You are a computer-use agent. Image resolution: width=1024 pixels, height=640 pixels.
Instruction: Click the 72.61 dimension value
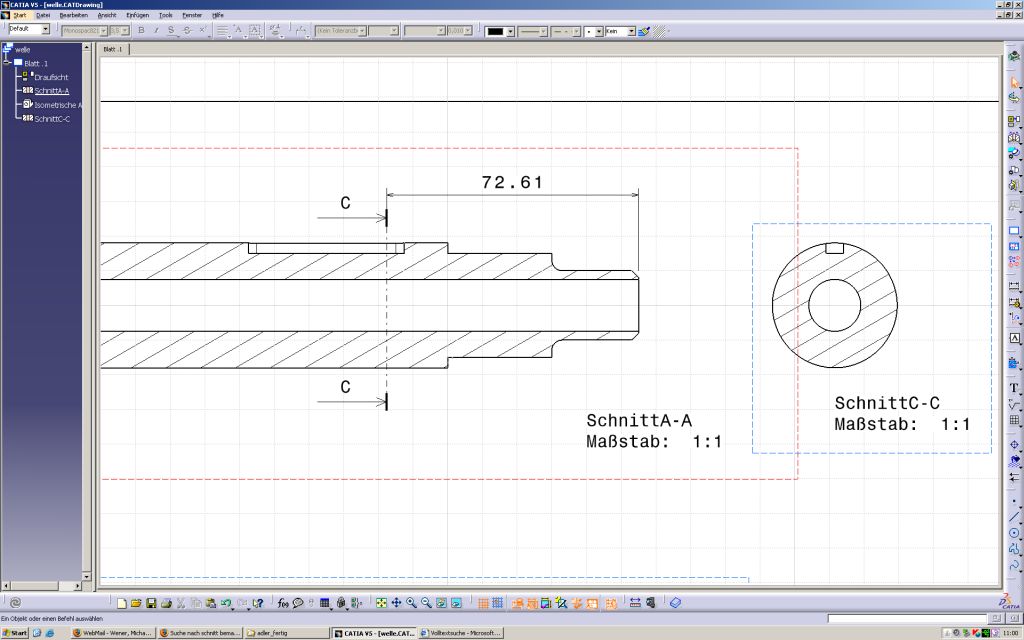coord(512,182)
